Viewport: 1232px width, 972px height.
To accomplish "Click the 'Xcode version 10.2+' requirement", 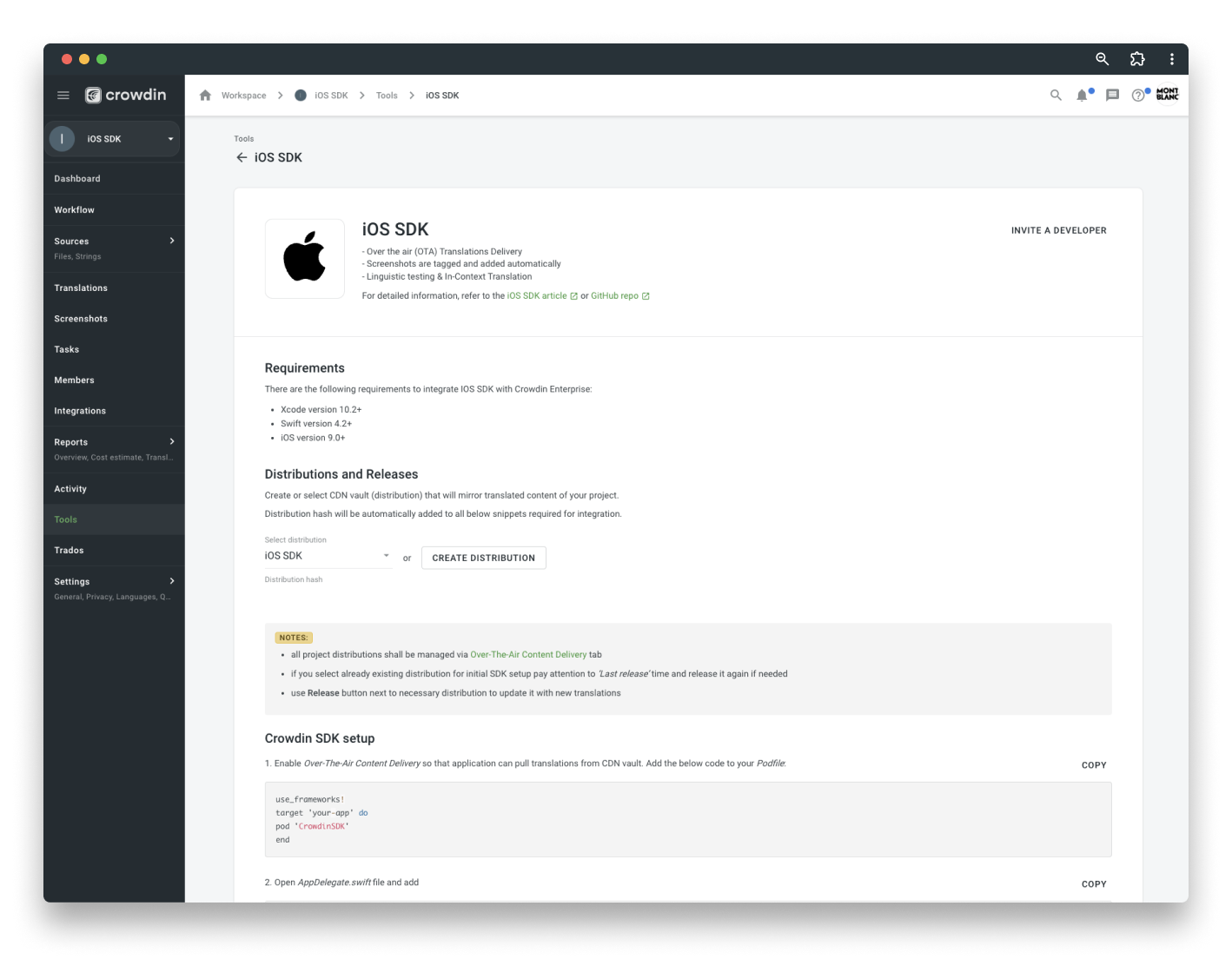I will (x=321, y=410).
